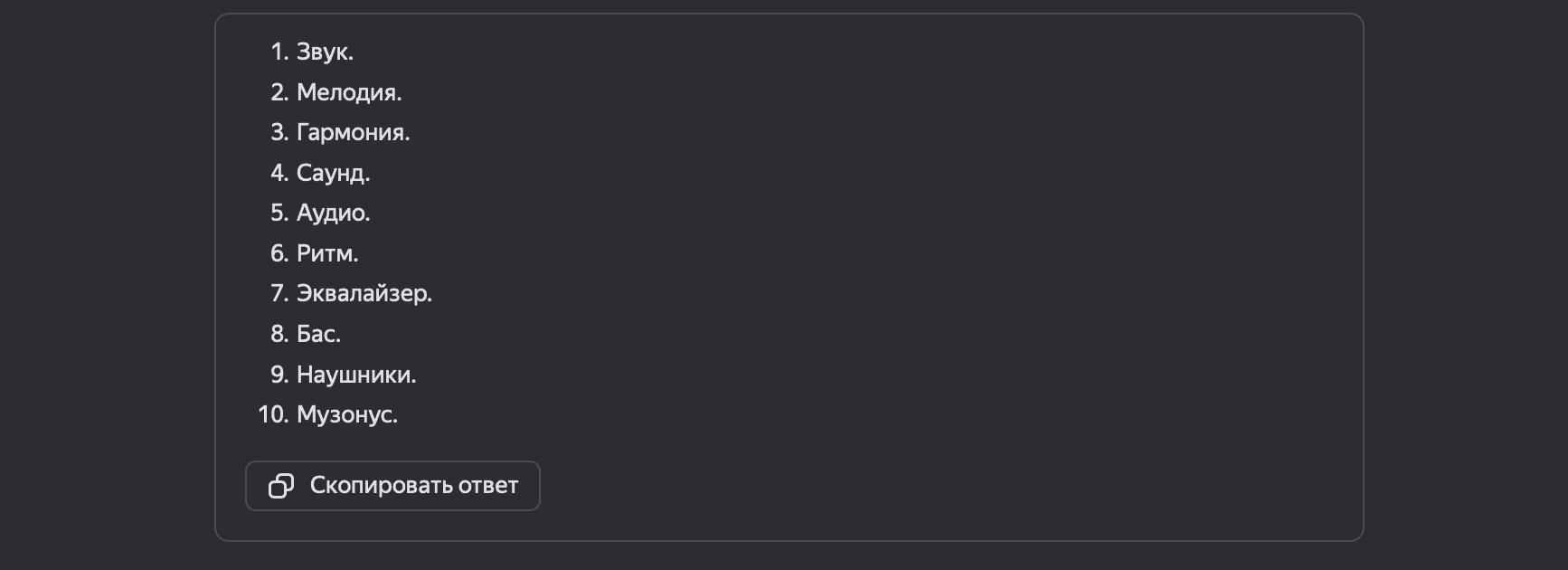Image resolution: width=1568 pixels, height=570 pixels.
Task: Click the number '5' in the list
Action: click(277, 214)
